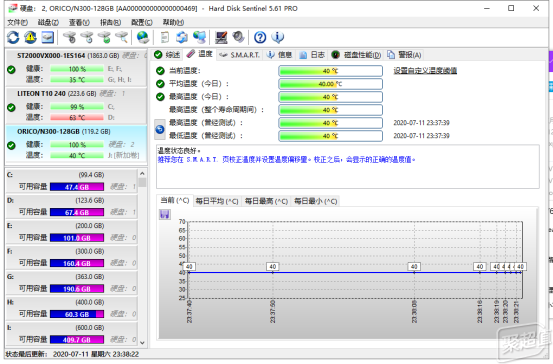
Task: Click F: drive 160.4 GB capacity bar
Action: pos(77,263)
